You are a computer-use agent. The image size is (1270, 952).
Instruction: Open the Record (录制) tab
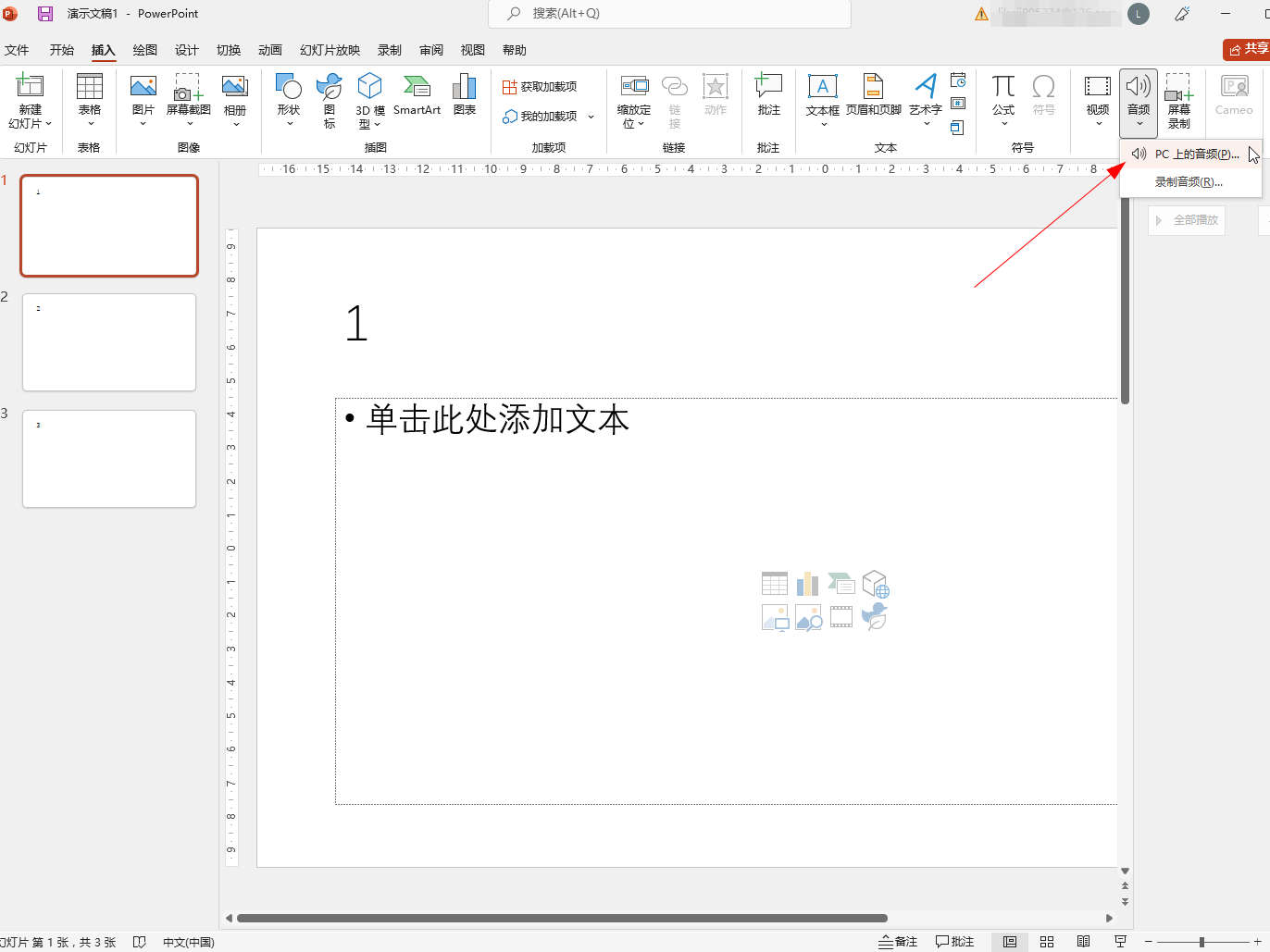pos(390,50)
